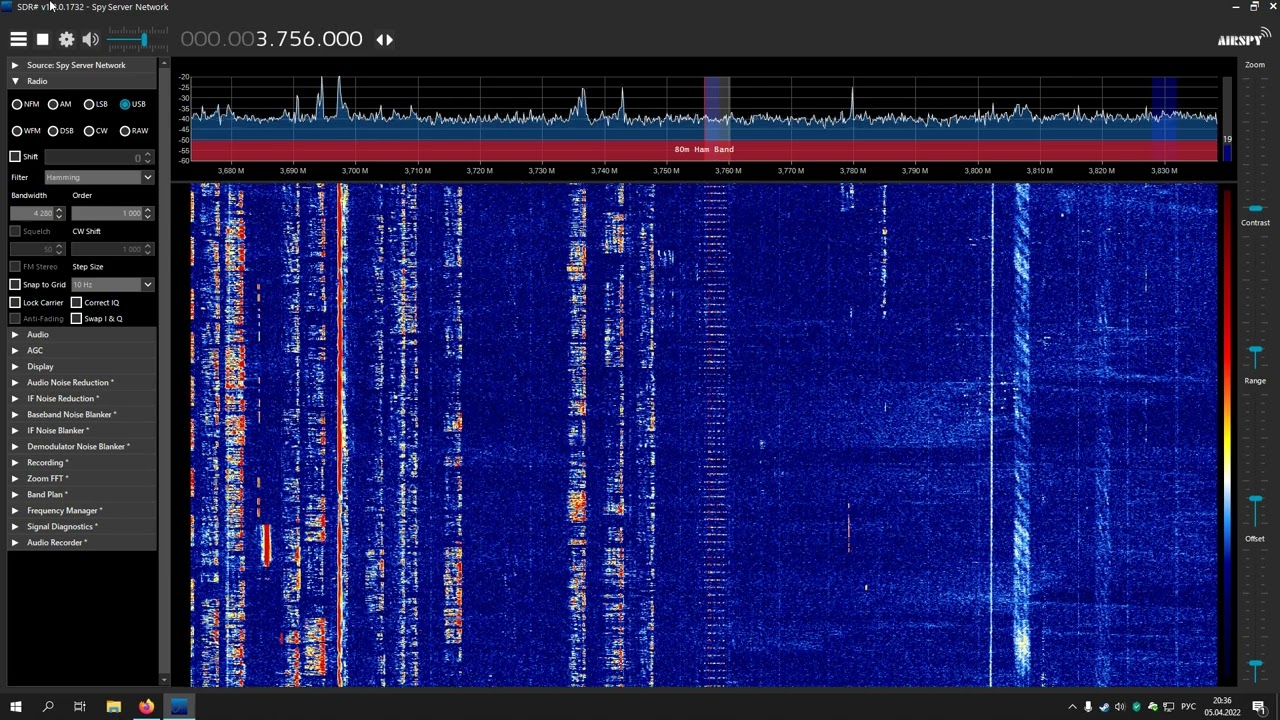Expand Audio Noise Reduction panel
The image size is (1280, 720).
(82, 382)
